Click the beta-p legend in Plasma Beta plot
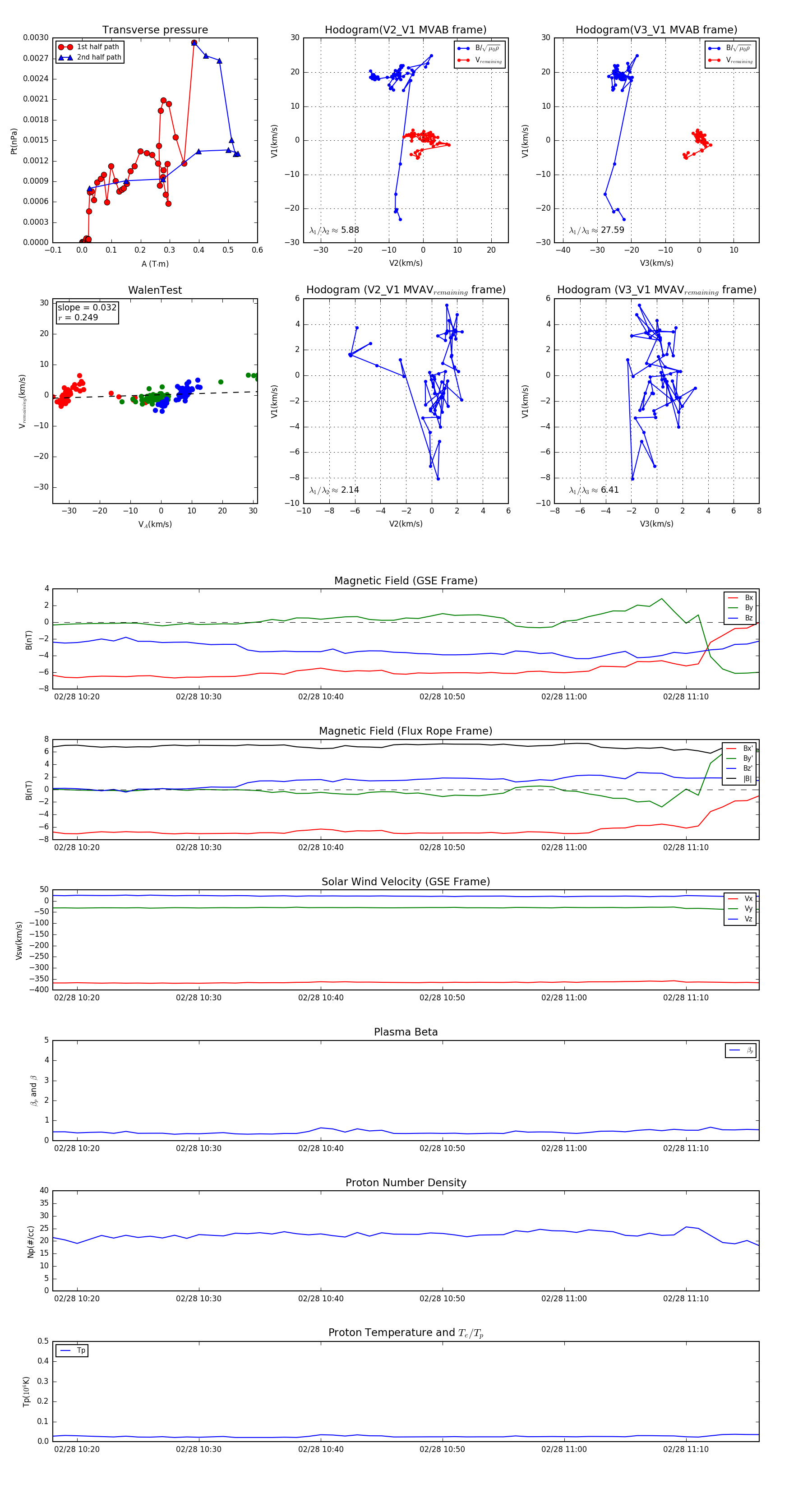Viewport: 812px width, 1489px height. click(x=741, y=1050)
